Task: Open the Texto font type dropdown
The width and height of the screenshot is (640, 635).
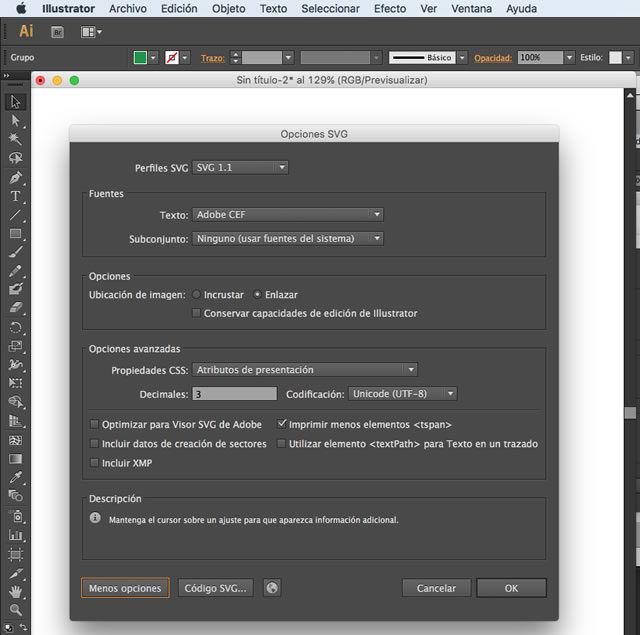Action: (288, 214)
